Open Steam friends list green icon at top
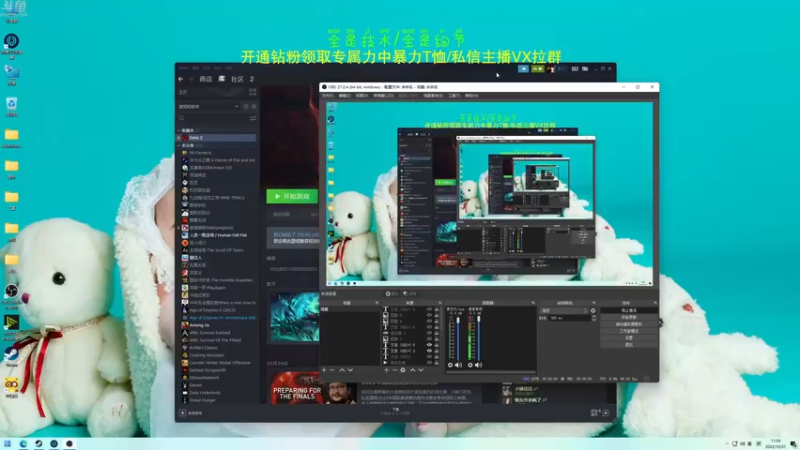Viewport: 800px width, 450px height. (x=537, y=68)
